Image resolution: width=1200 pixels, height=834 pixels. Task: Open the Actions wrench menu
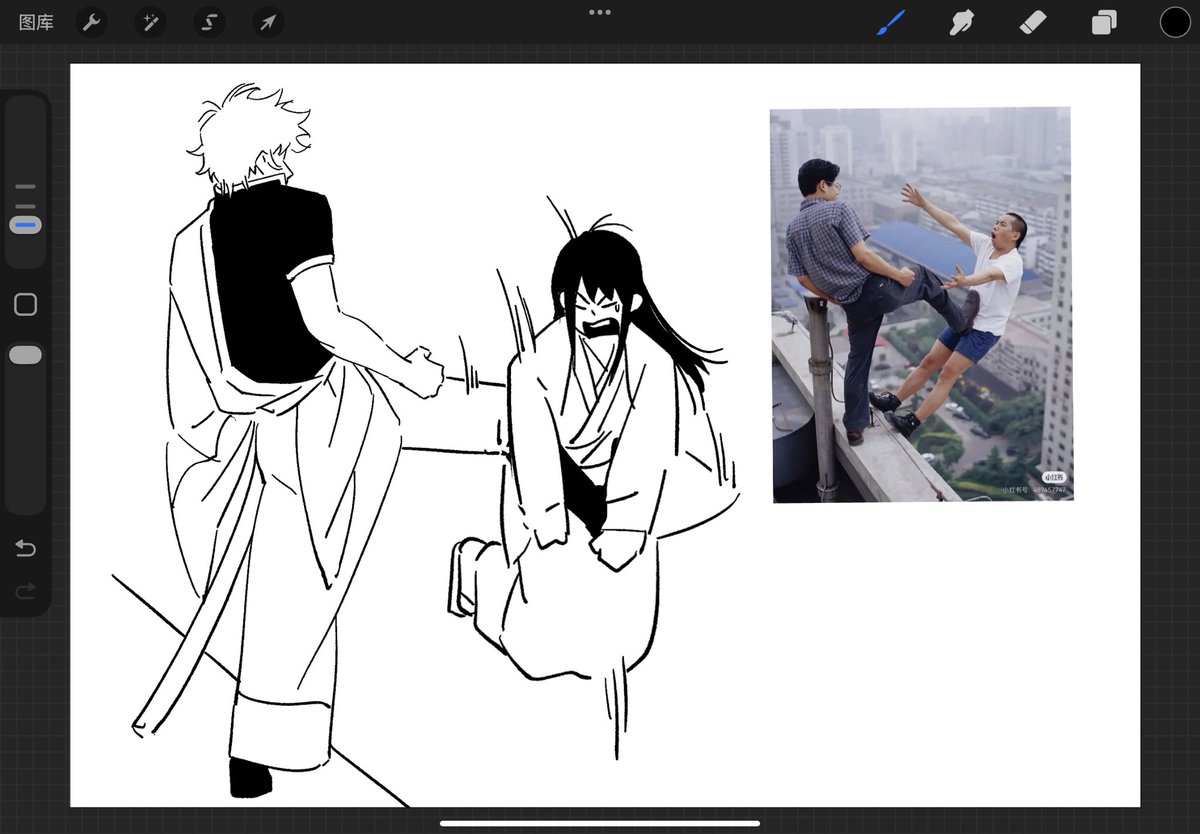tap(91, 22)
